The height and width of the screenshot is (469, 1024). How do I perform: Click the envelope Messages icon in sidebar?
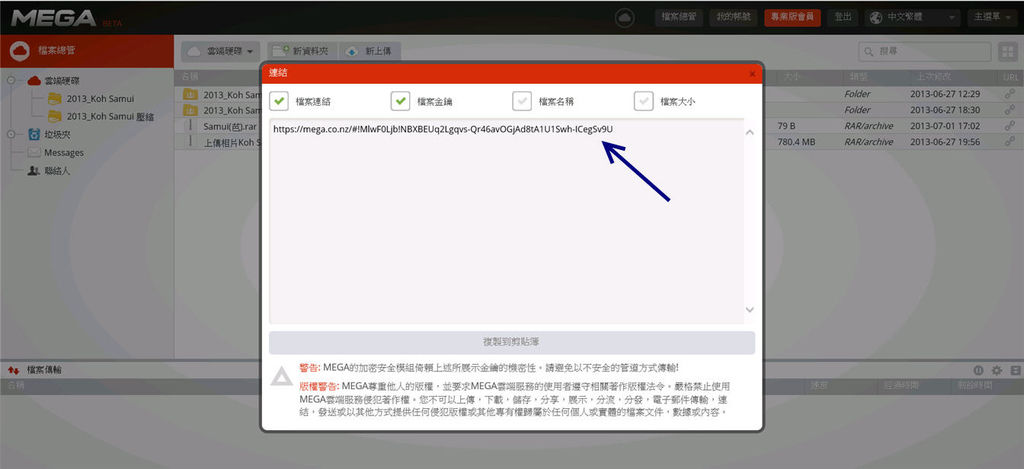(34, 152)
